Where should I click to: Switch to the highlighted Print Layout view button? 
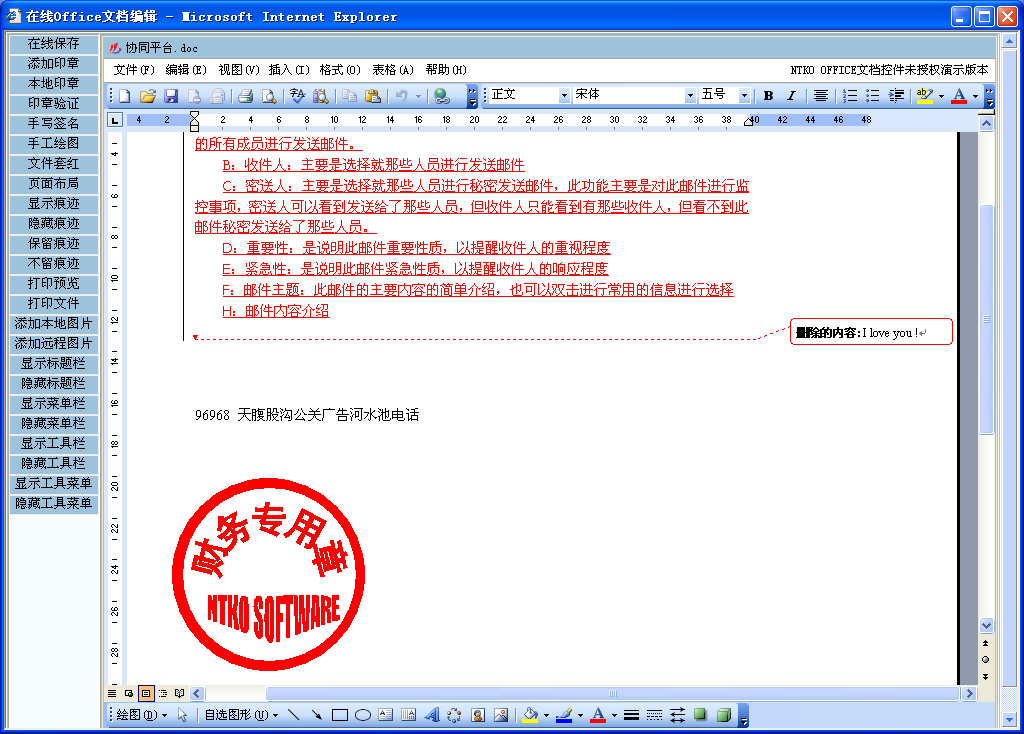(x=146, y=693)
